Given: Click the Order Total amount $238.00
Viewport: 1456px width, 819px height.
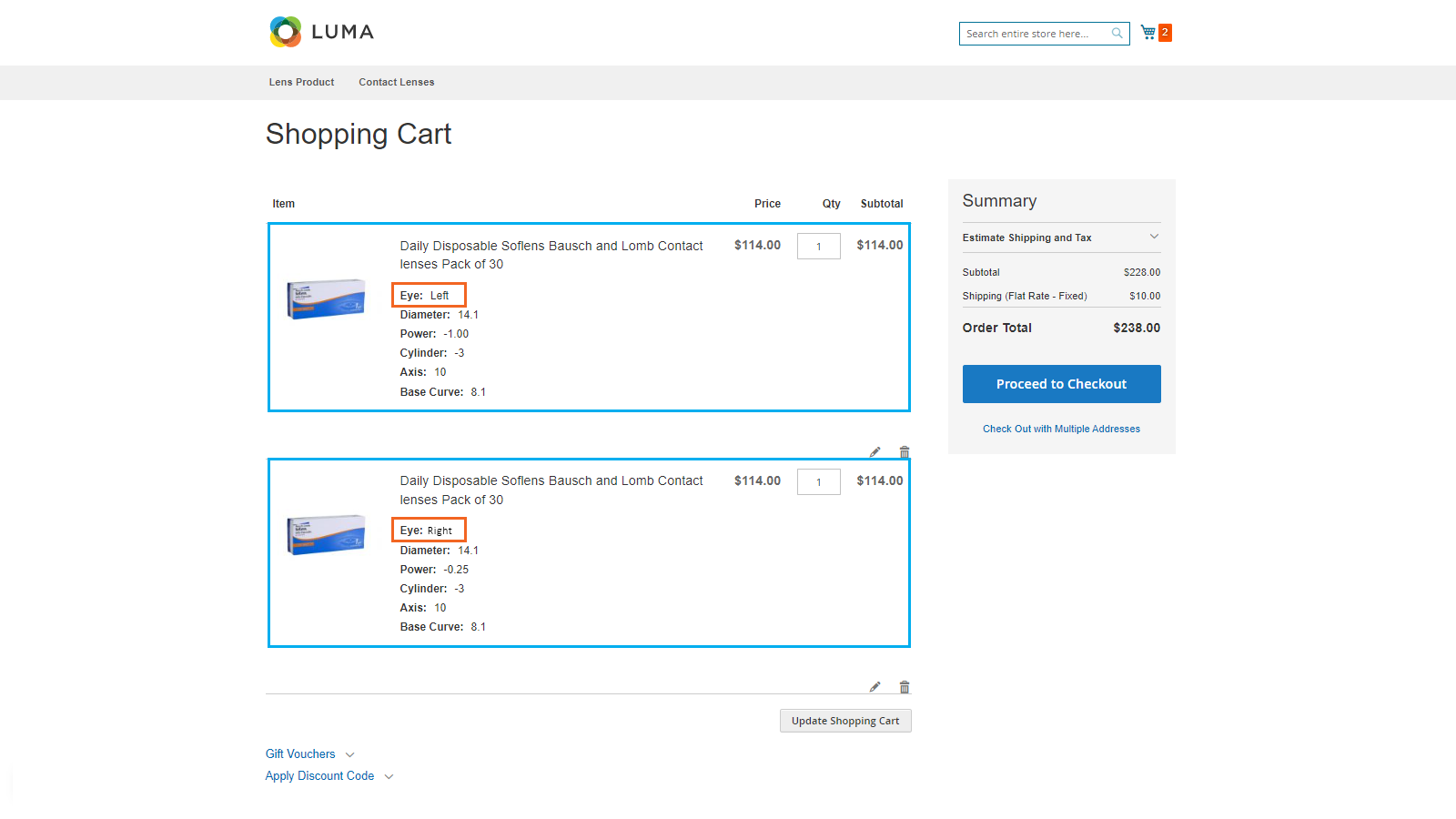Looking at the screenshot, I should tap(1137, 328).
